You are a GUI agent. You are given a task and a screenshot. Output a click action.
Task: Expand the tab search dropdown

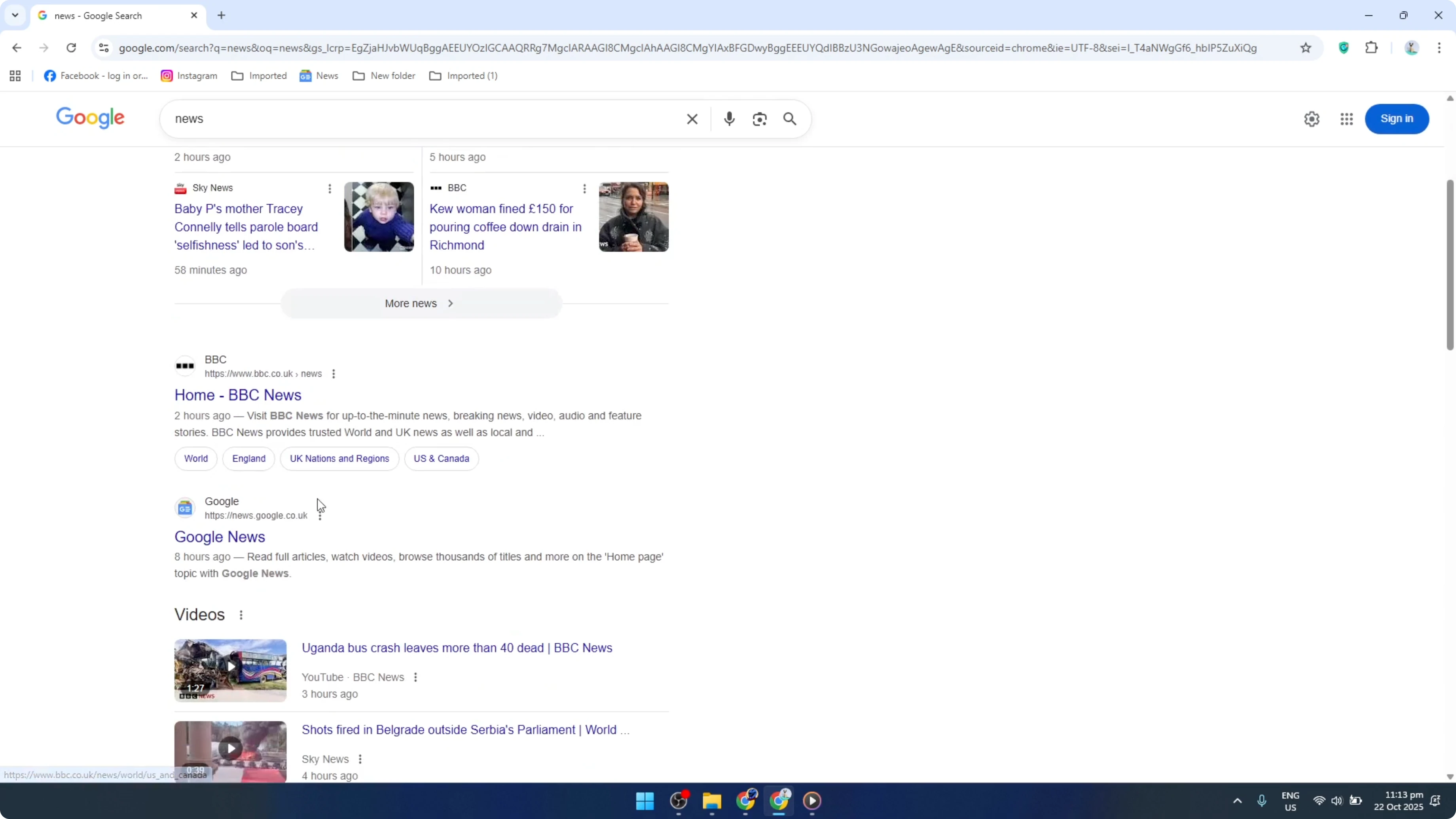click(x=15, y=15)
